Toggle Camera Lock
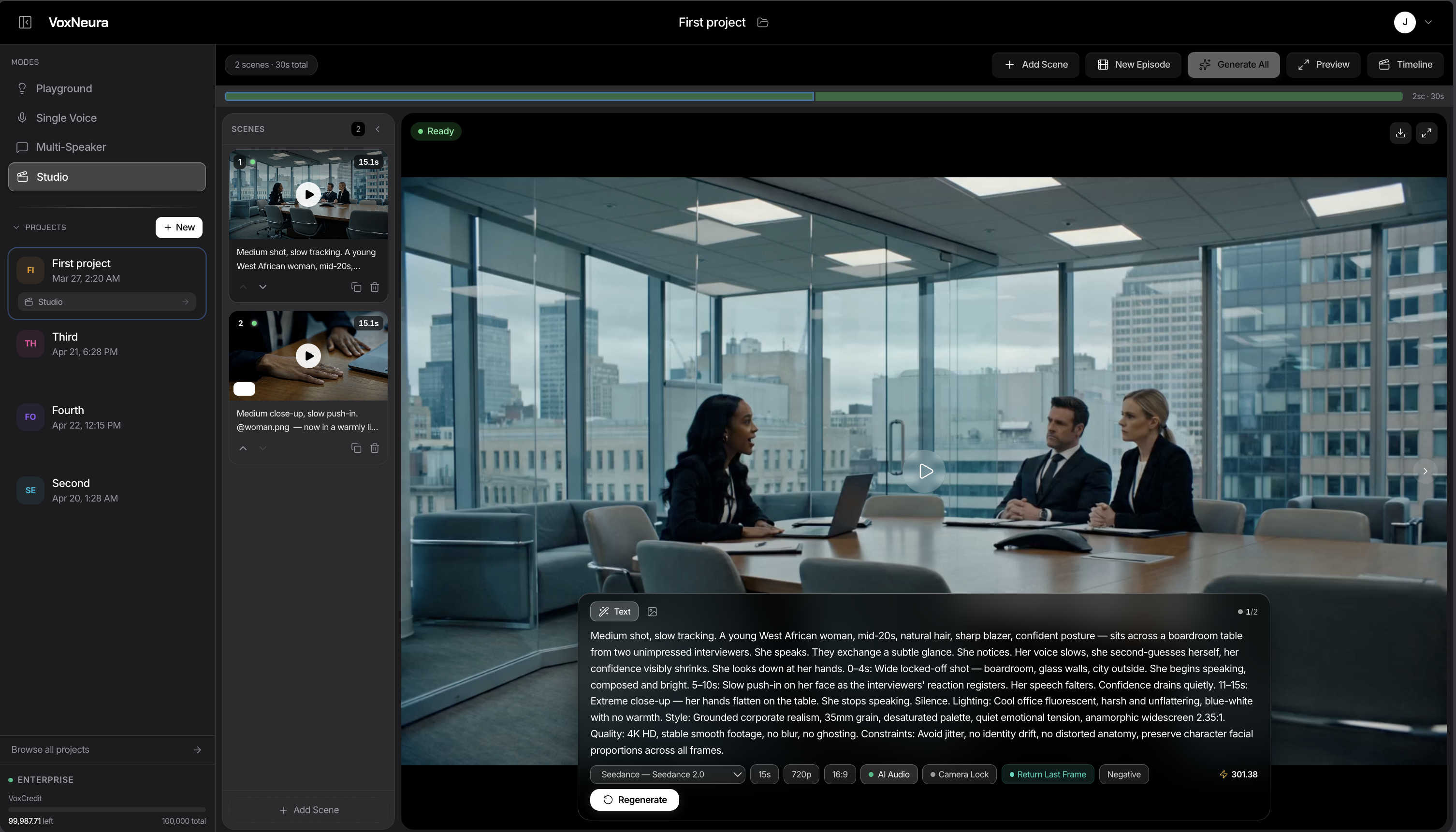 pyautogui.click(x=959, y=775)
